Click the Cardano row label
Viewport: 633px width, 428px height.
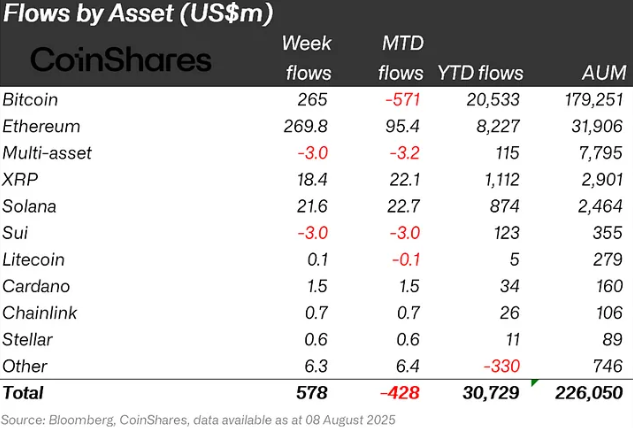[35, 286]
